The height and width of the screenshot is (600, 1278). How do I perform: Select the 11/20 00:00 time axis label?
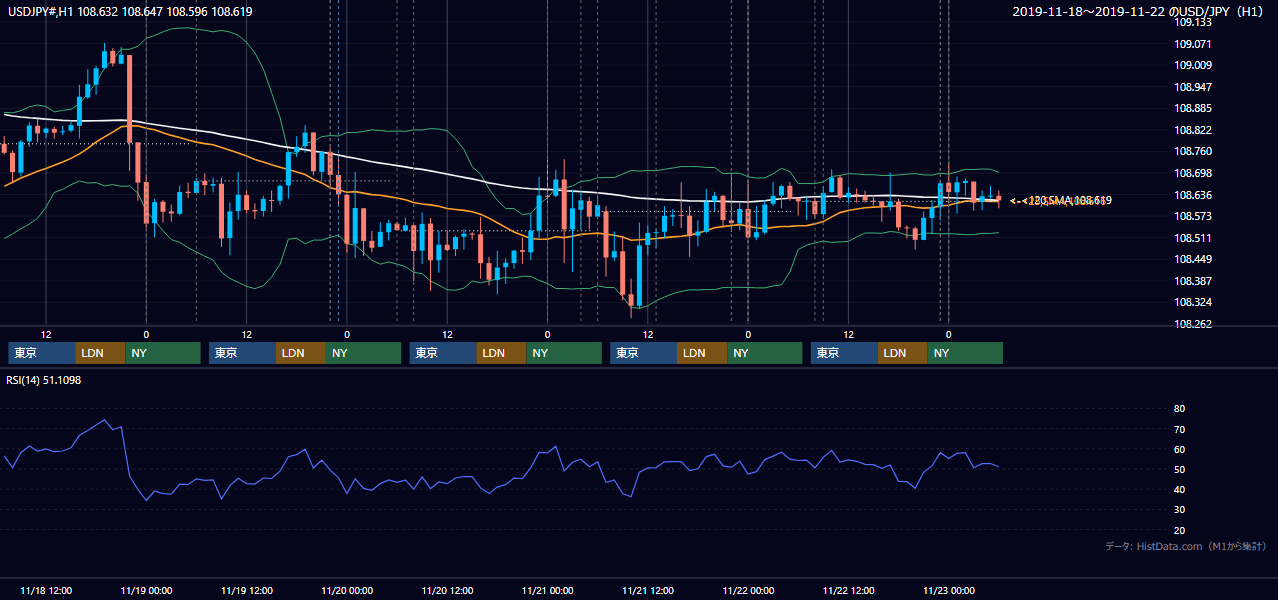(347, 590)
